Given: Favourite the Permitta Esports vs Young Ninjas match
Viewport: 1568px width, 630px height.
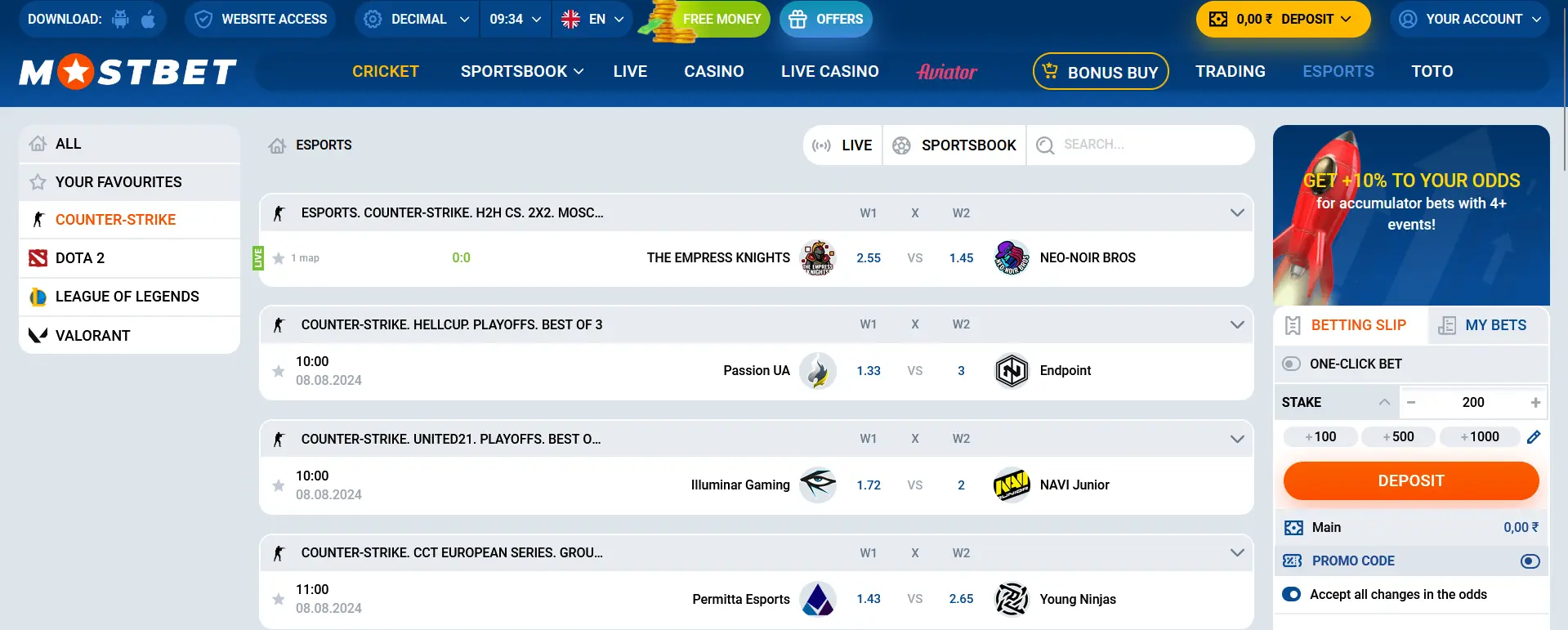Looking at the screenshot, I should pos(279,599).
